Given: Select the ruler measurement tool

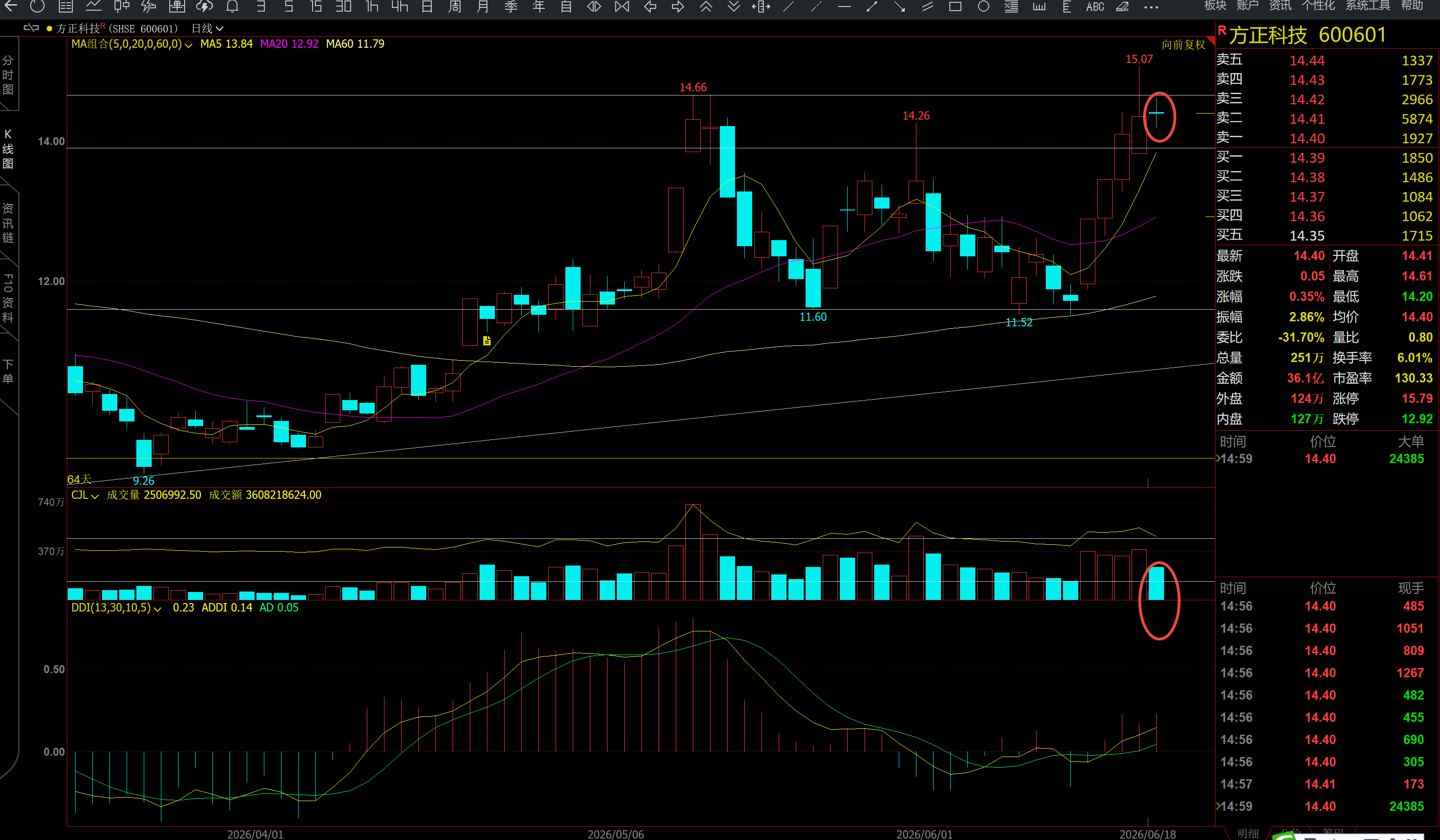Looking at the screenshot, I should pyautogui.click(x=1039, y=6).
